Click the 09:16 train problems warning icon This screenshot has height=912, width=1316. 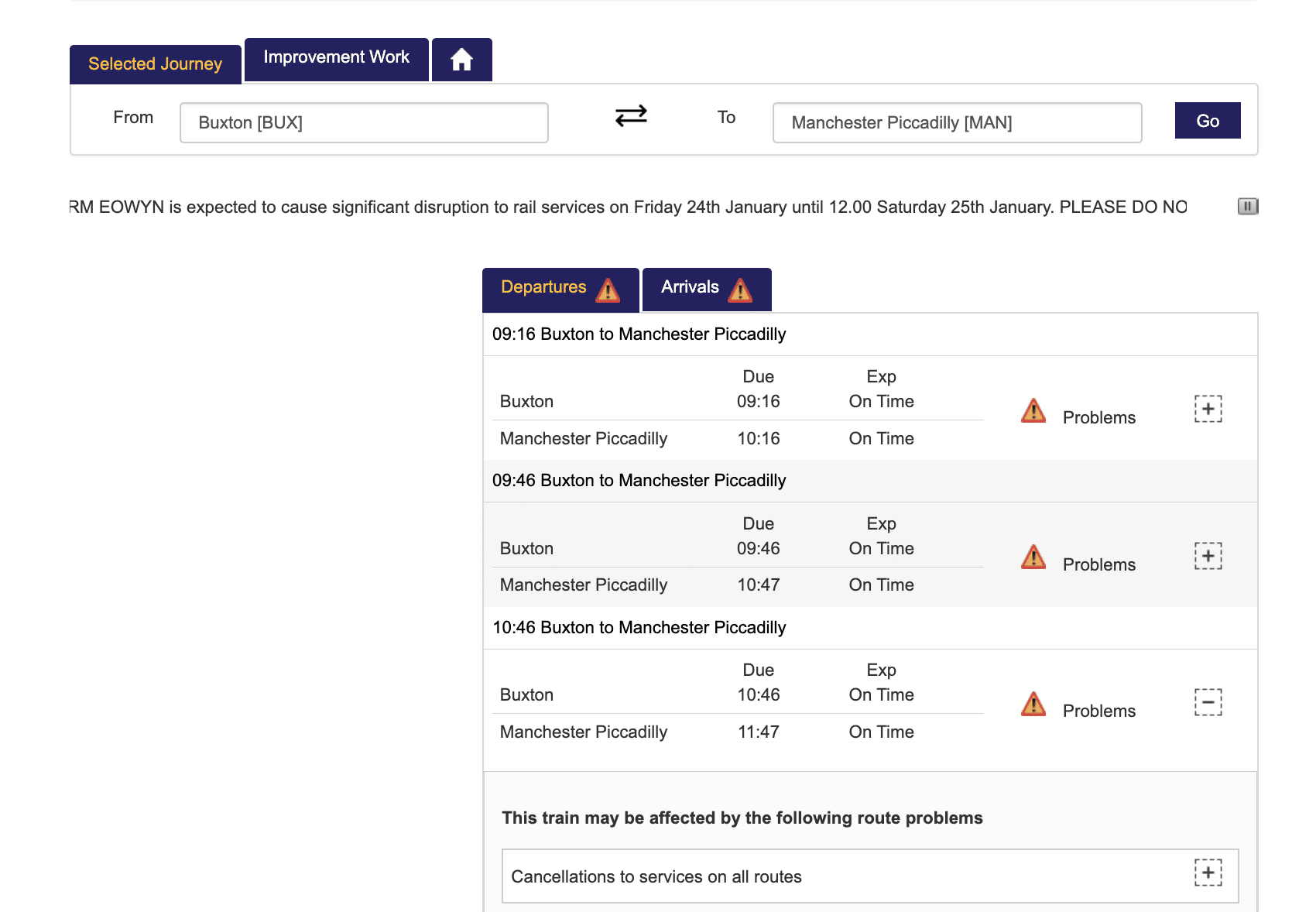1033,410
